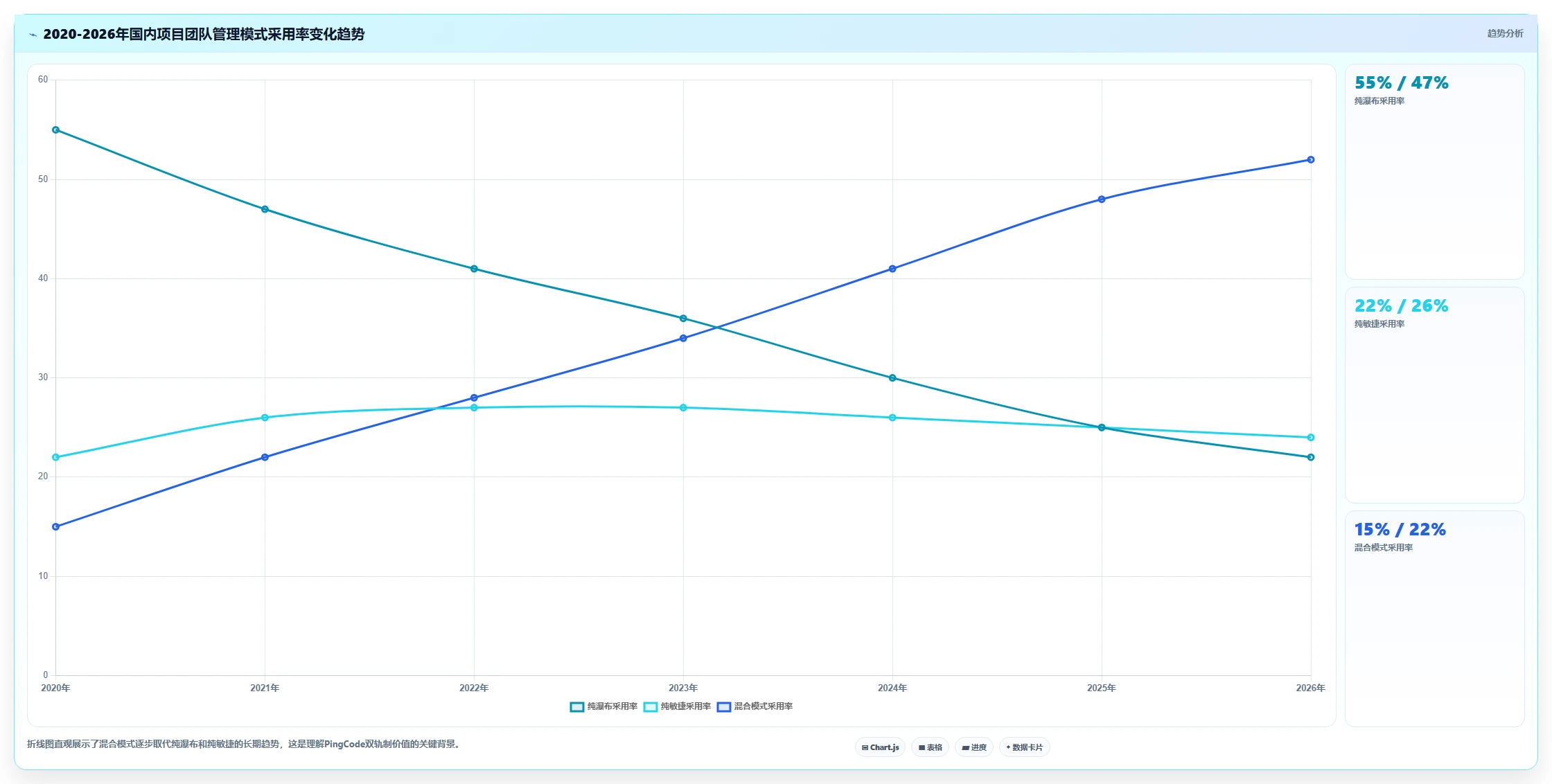Viewport: 1552px width, 784px height.
Task: Open the 进度 tag in the footer
Action: 974,747
